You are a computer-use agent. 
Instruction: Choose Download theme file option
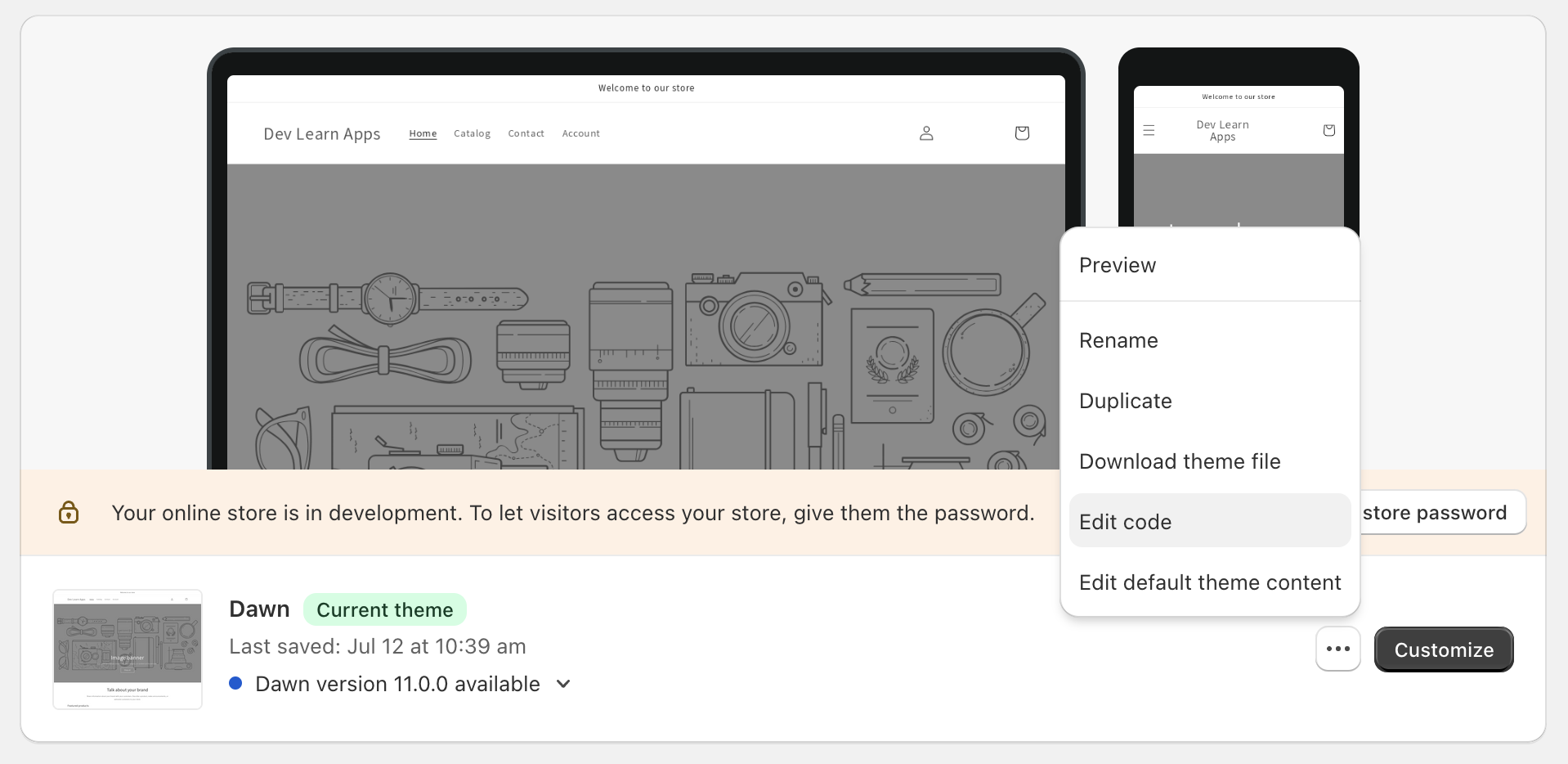click(1179, 461)
